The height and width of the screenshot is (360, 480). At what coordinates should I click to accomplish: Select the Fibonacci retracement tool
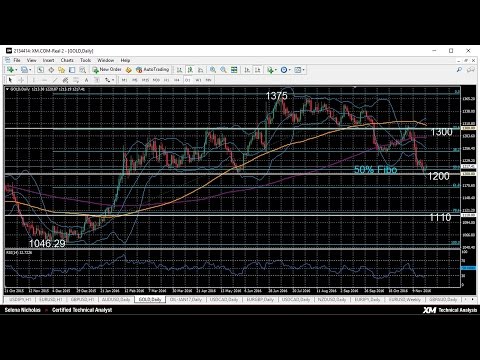click(x=76, y=80)
